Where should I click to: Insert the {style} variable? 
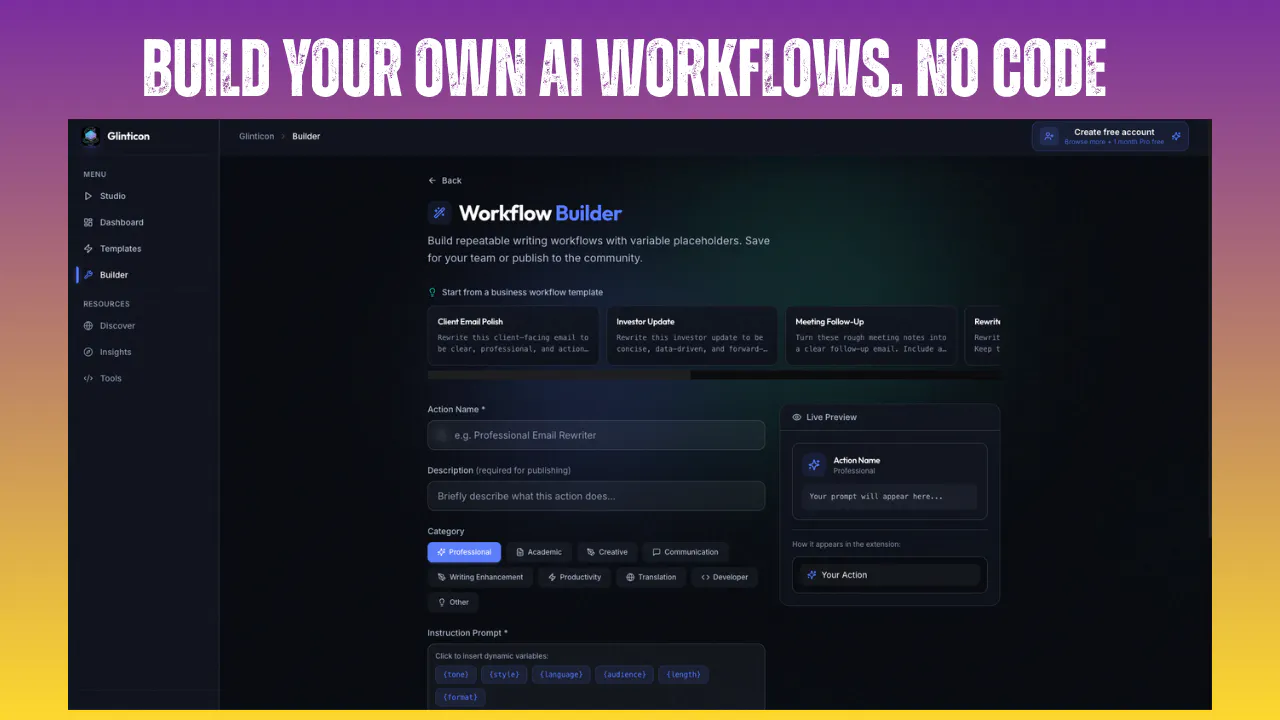coord(504,674)
